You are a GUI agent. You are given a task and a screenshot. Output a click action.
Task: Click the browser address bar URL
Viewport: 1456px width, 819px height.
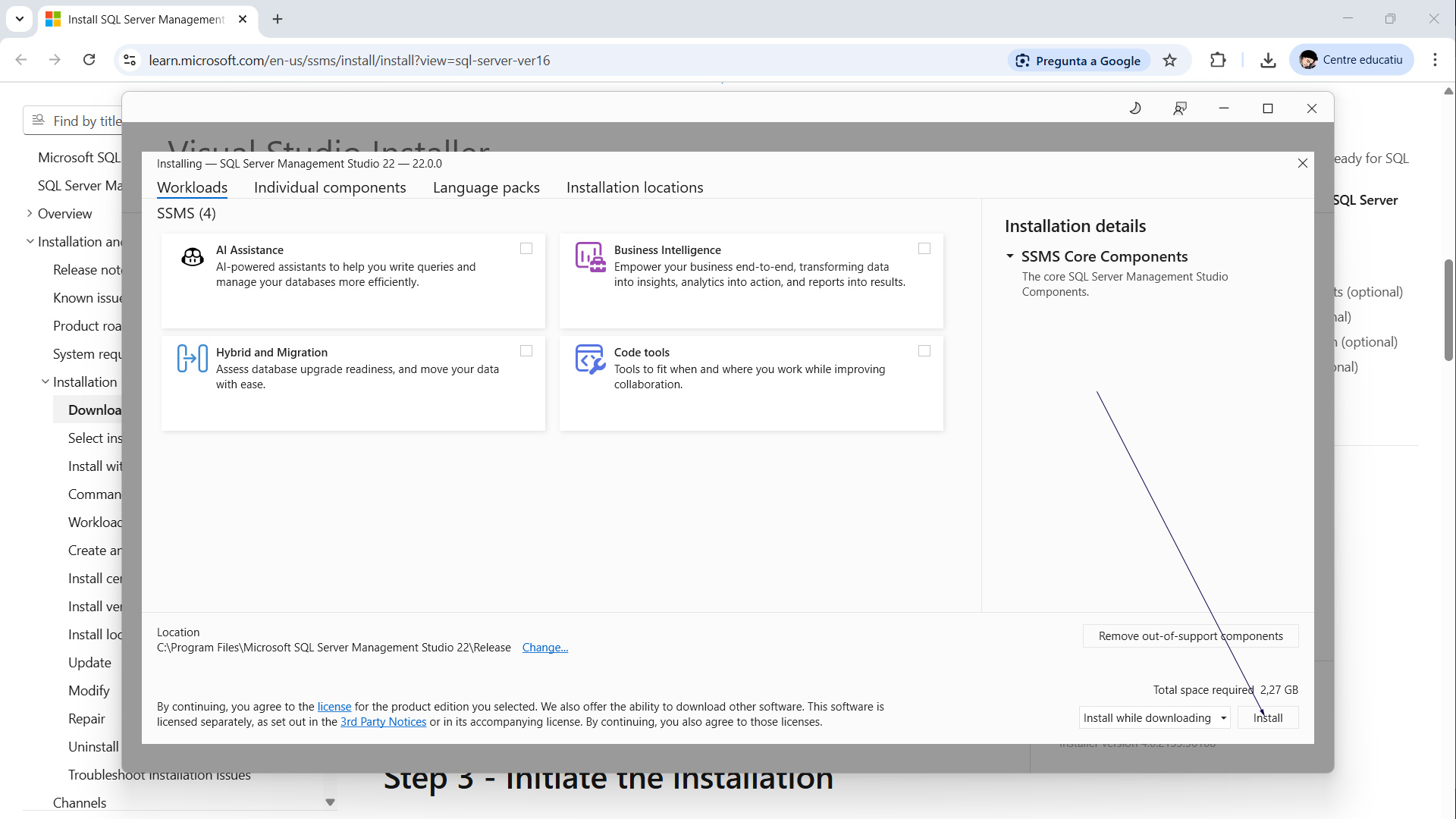[349, 61]
